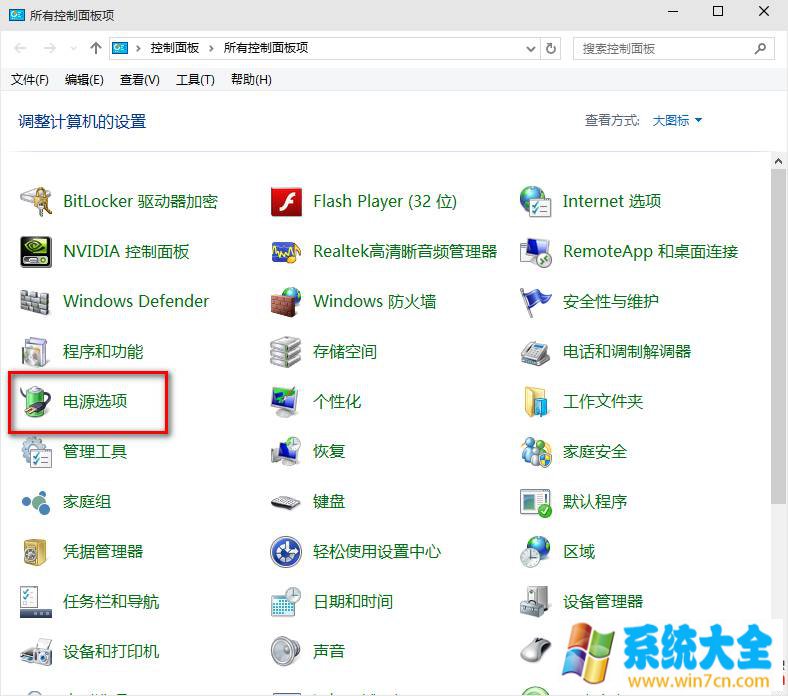Expand chevron after 控制面板 breadcrumb
The width and height of the screenshot is (788, 696).
pyautogui.click(x=211, y=48)
